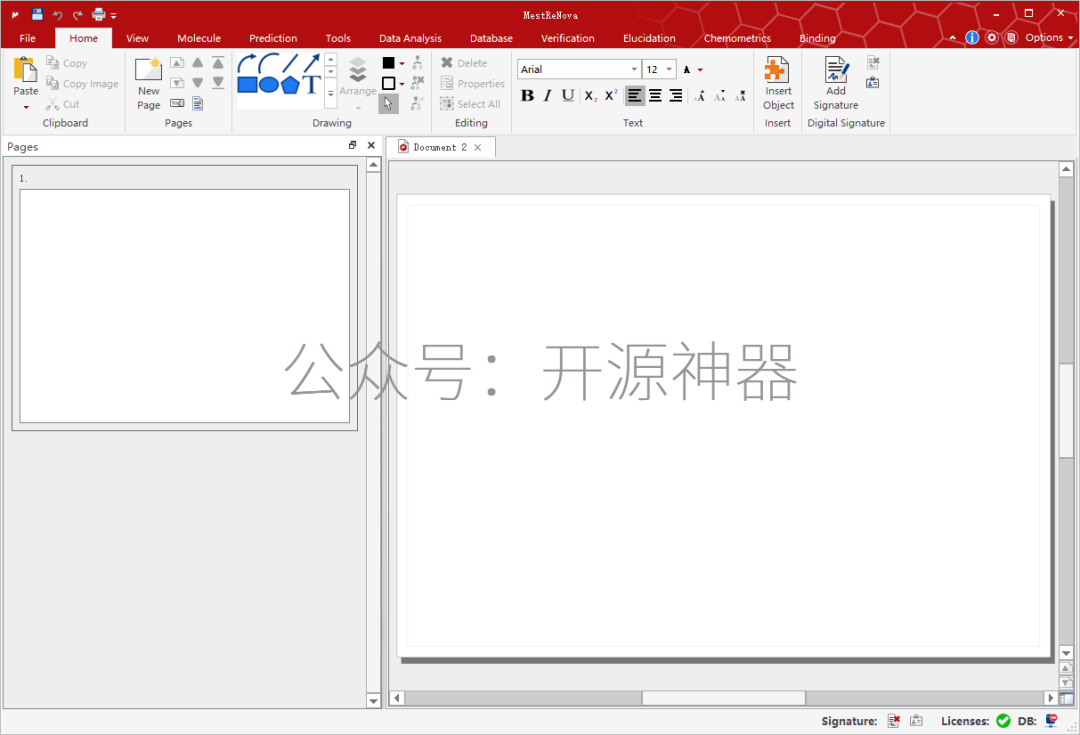
Task: Open the fill color dropdown arrow
Action: point(402,63)
